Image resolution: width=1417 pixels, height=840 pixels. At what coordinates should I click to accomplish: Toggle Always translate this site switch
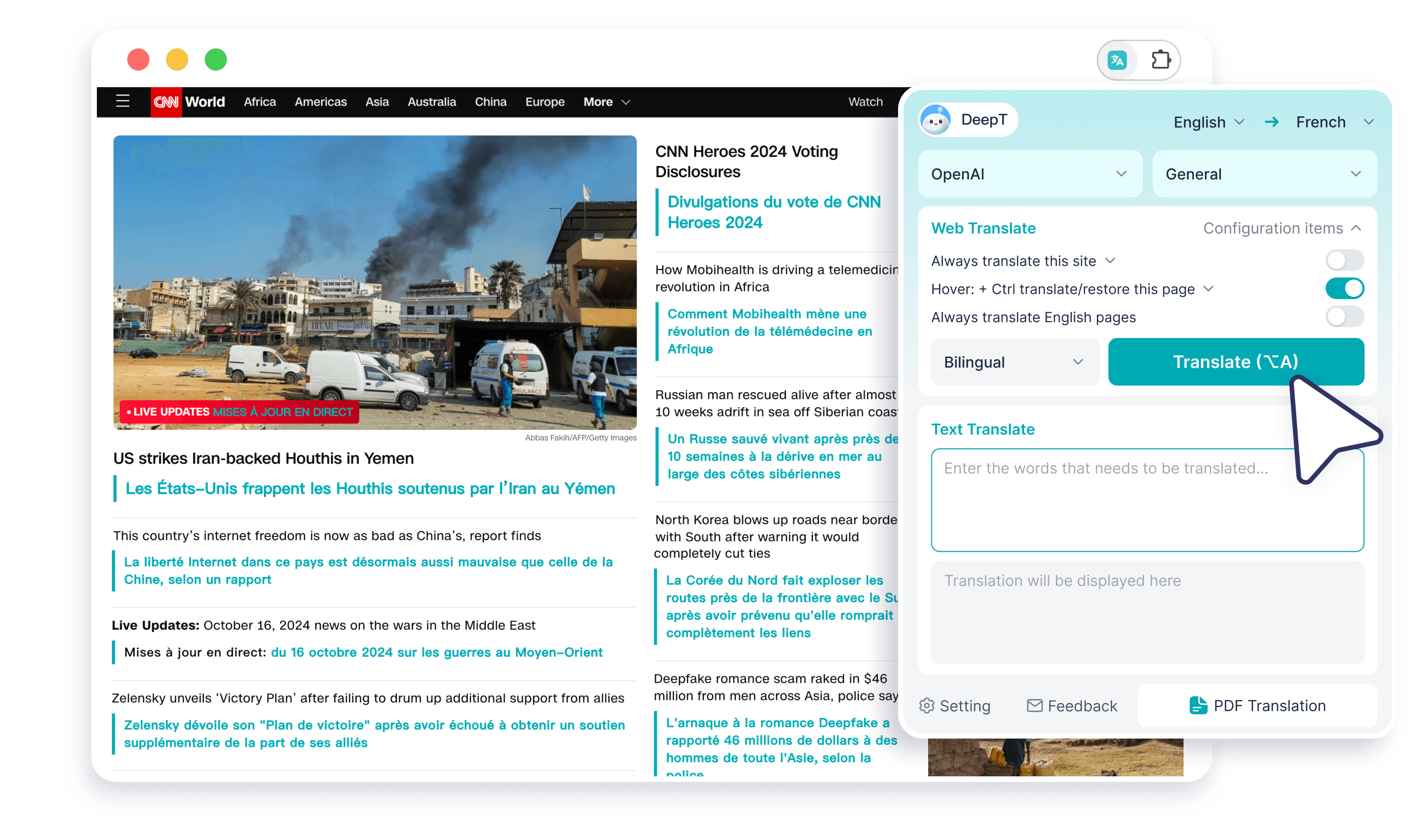click(x=1345, y=260)
